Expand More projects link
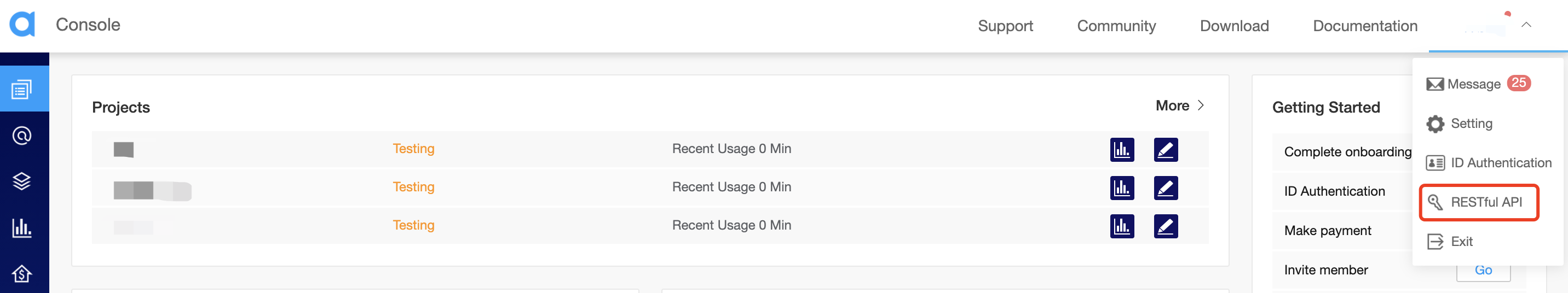The width and height of the screenshot is (1568, 293). click(x=1180, y=106)
